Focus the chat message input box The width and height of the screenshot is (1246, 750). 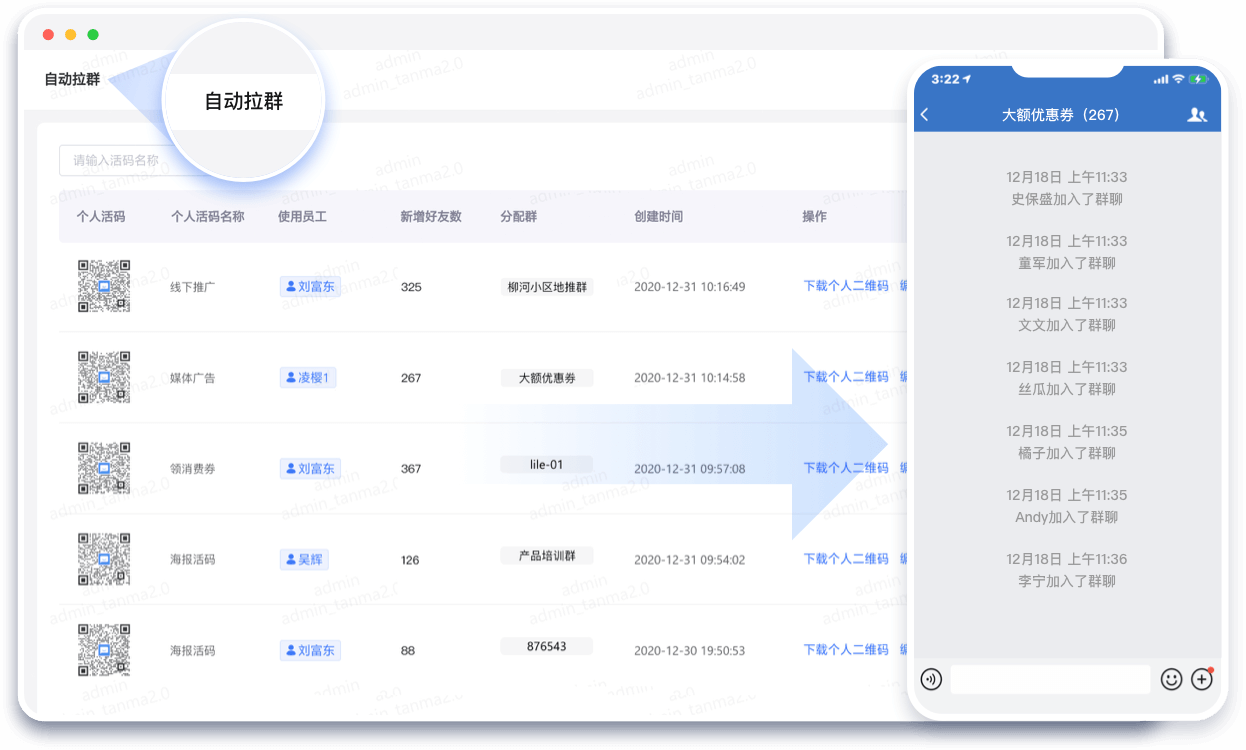pyautogui.click(x=1048, y=679)
